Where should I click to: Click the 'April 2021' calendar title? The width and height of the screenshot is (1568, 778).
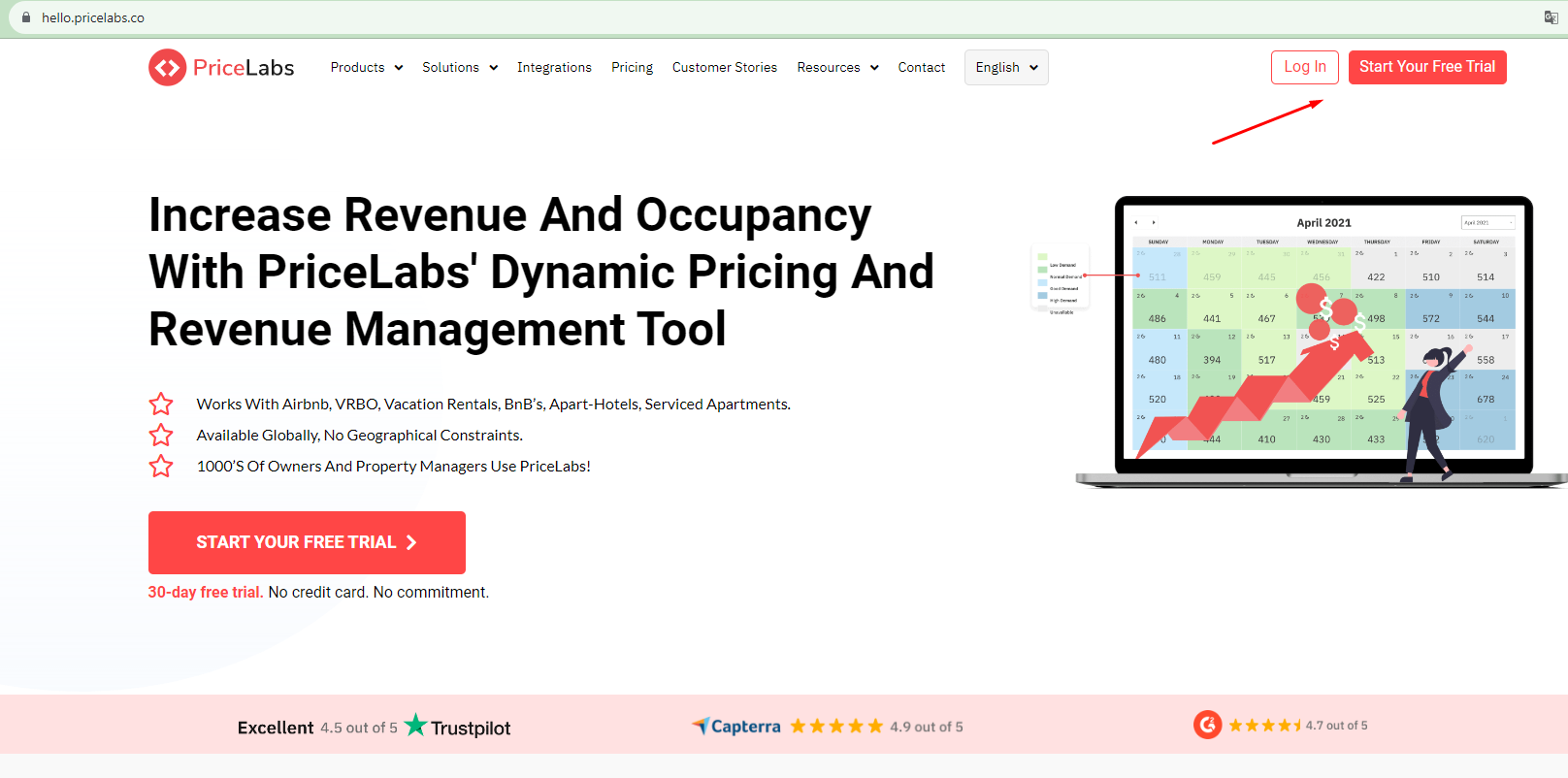[x=1323, y=223]
